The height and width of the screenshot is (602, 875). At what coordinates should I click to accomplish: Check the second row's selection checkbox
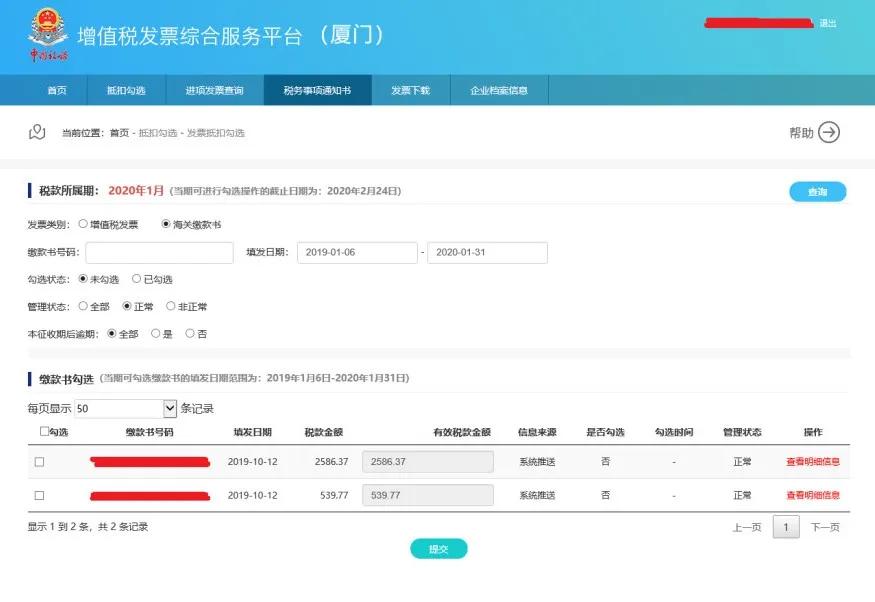point(40,494)
